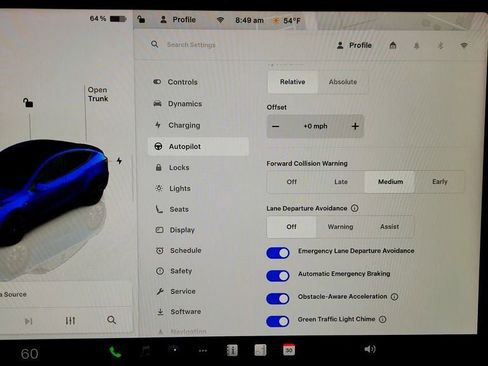Tap the charge port lightning icon by car
488x366 pixels.
click(119, 161)
